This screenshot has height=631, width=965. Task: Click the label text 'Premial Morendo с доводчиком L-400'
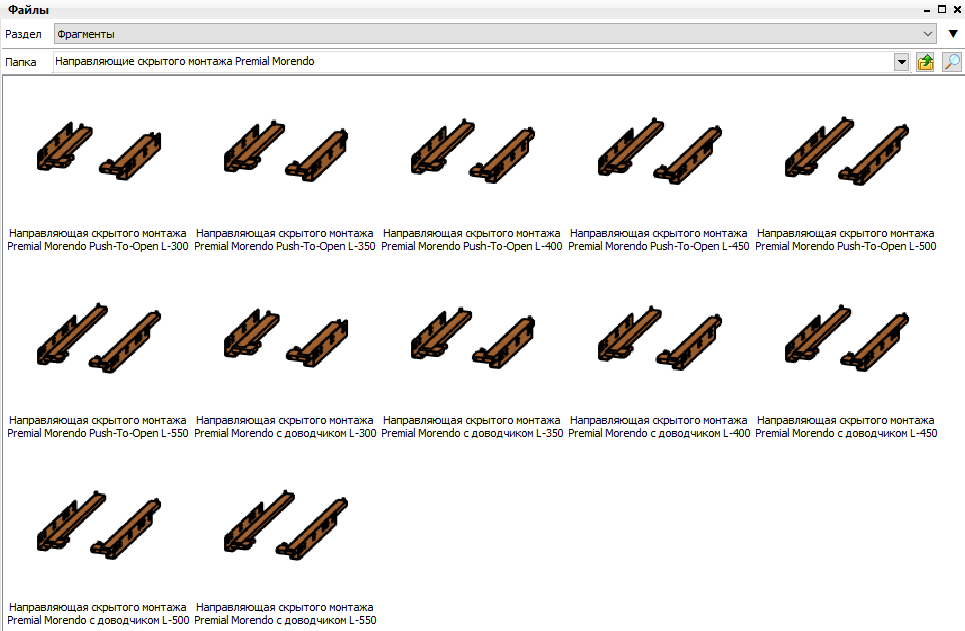pyautogui.click(x=659, y=433)
